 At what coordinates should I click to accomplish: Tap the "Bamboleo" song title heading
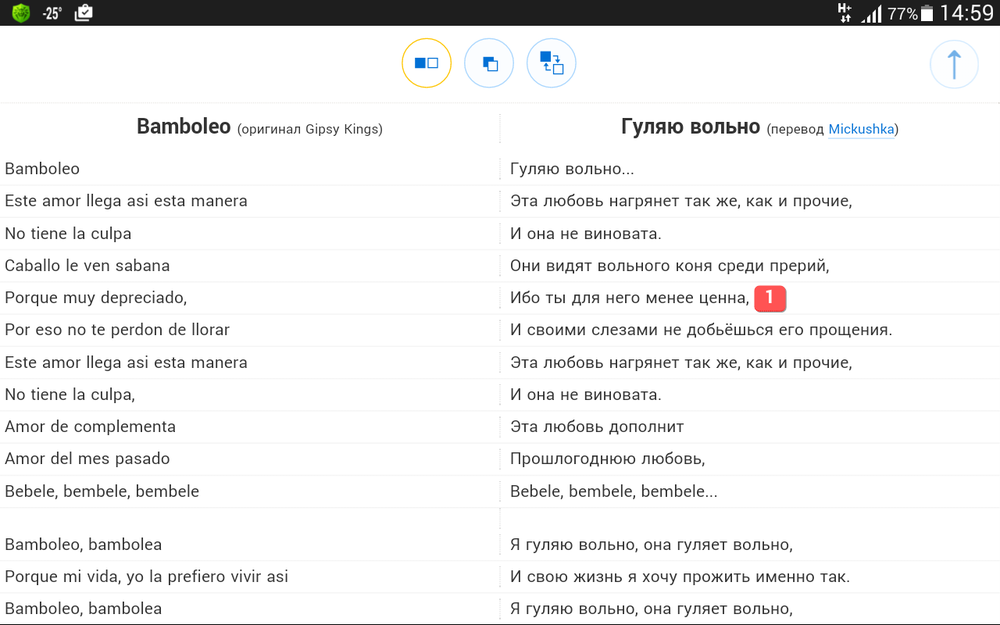[183, 127]
